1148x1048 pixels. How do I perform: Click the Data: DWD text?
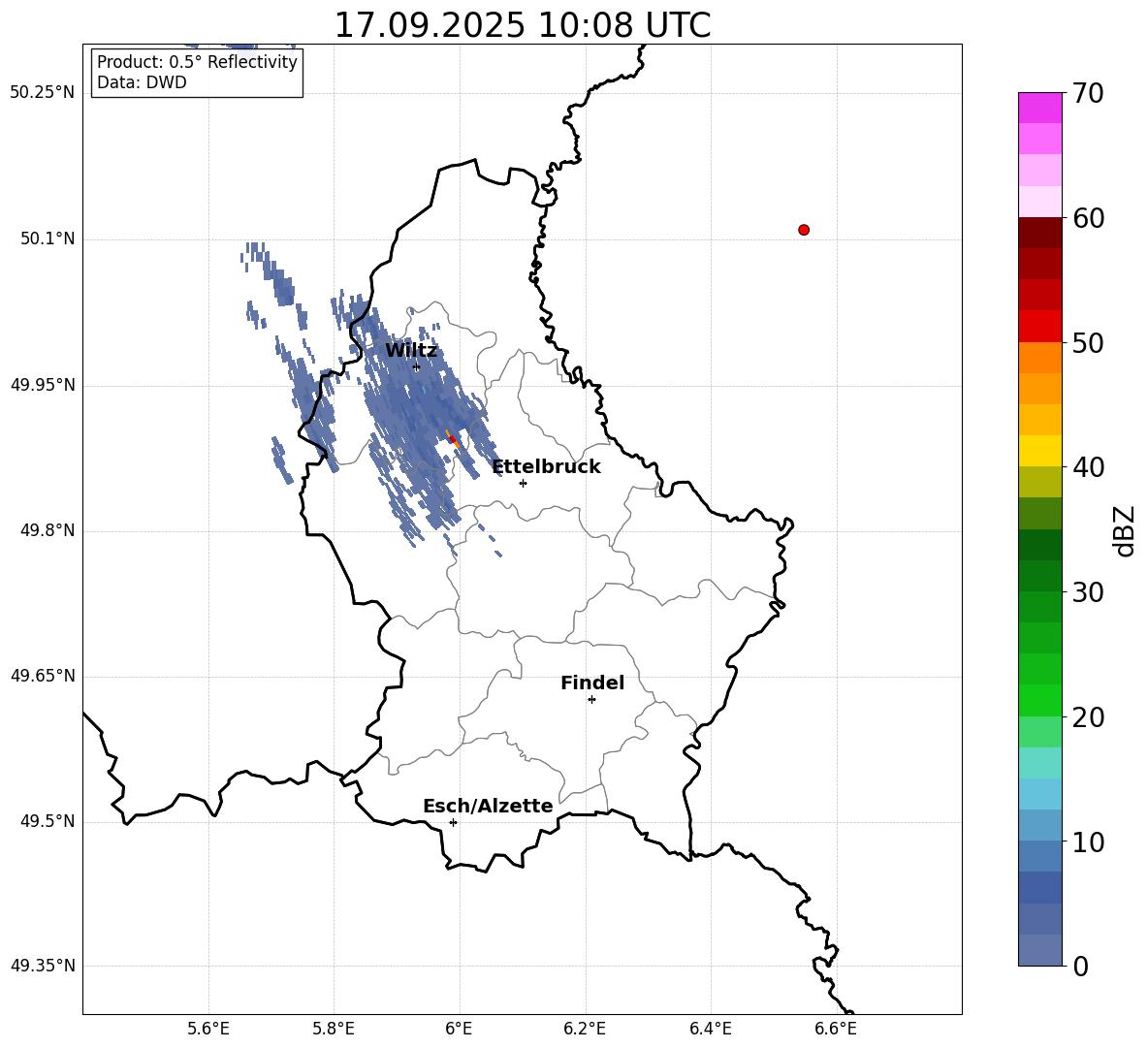pos(142,82)
